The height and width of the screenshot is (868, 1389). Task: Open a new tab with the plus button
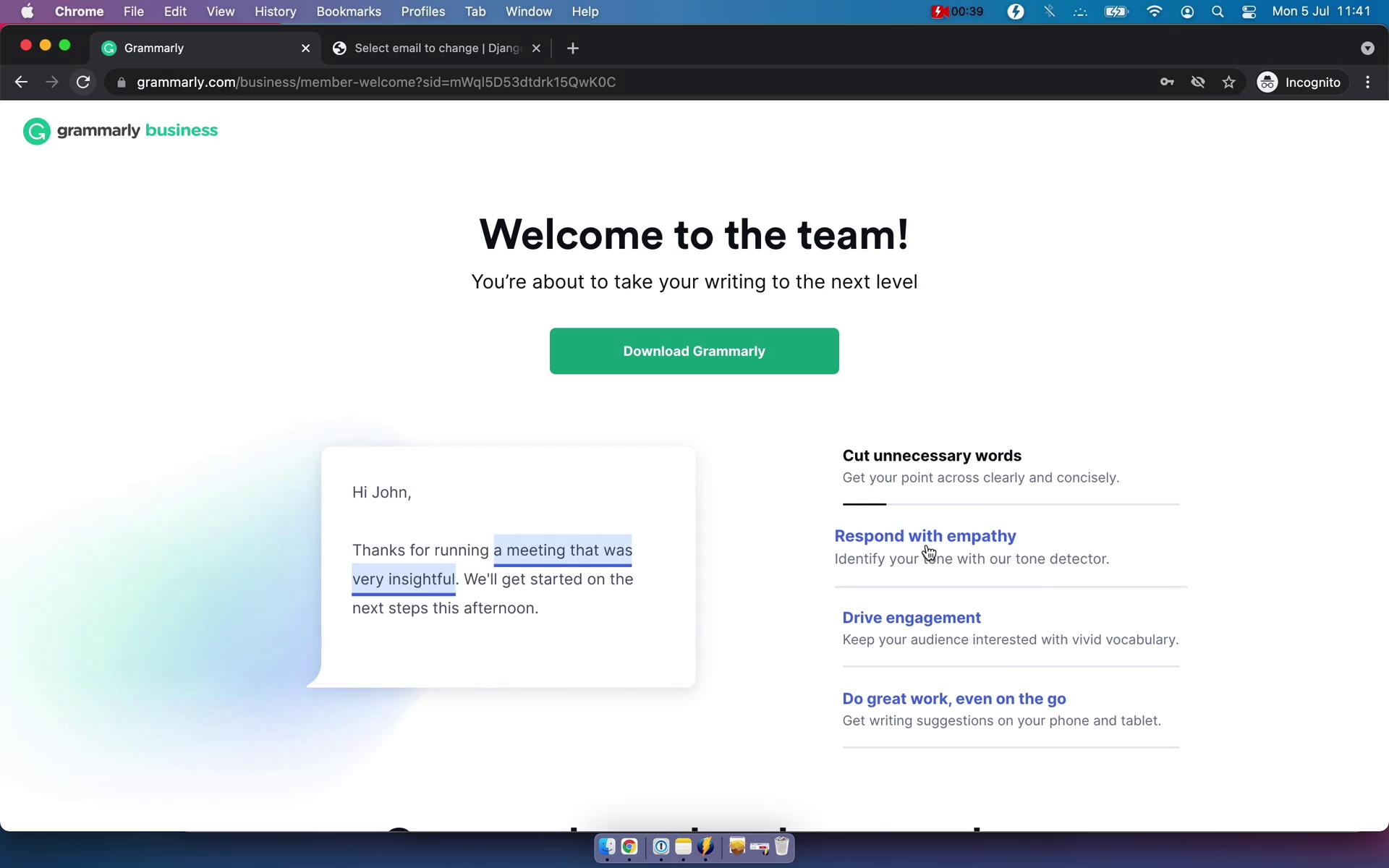click(573, 48)
